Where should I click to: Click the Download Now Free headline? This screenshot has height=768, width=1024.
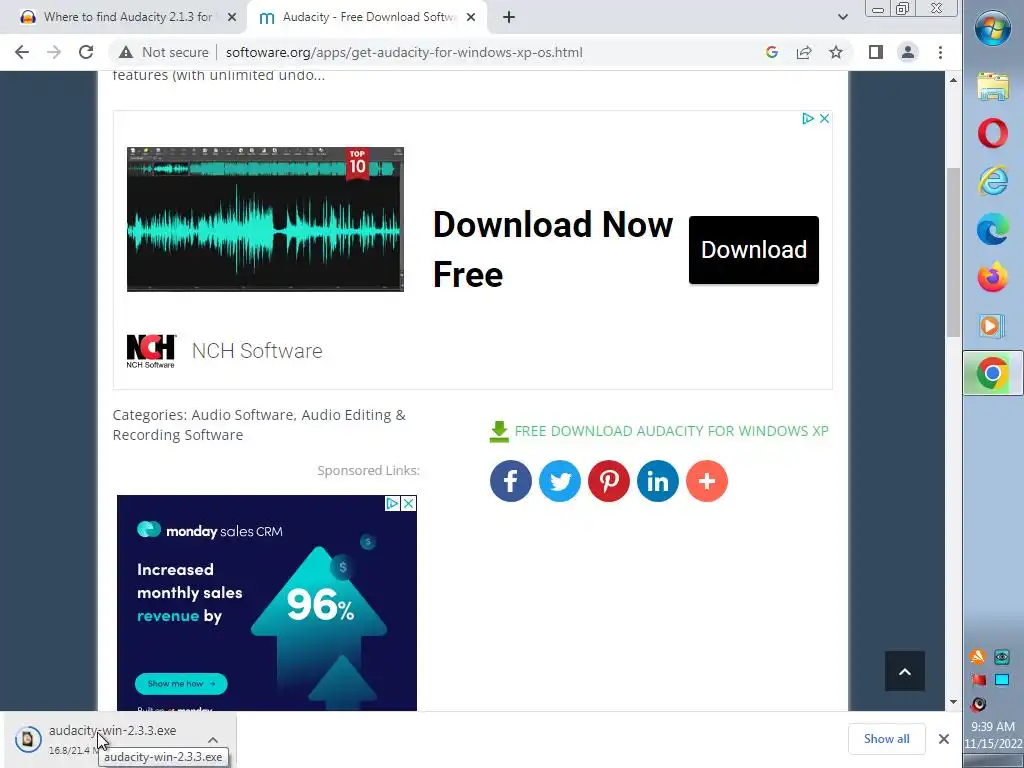click(x=552, y=249)
